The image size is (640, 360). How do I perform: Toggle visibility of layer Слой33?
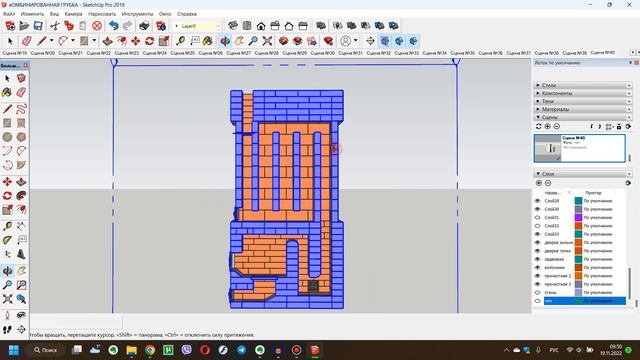click(538, 234)
